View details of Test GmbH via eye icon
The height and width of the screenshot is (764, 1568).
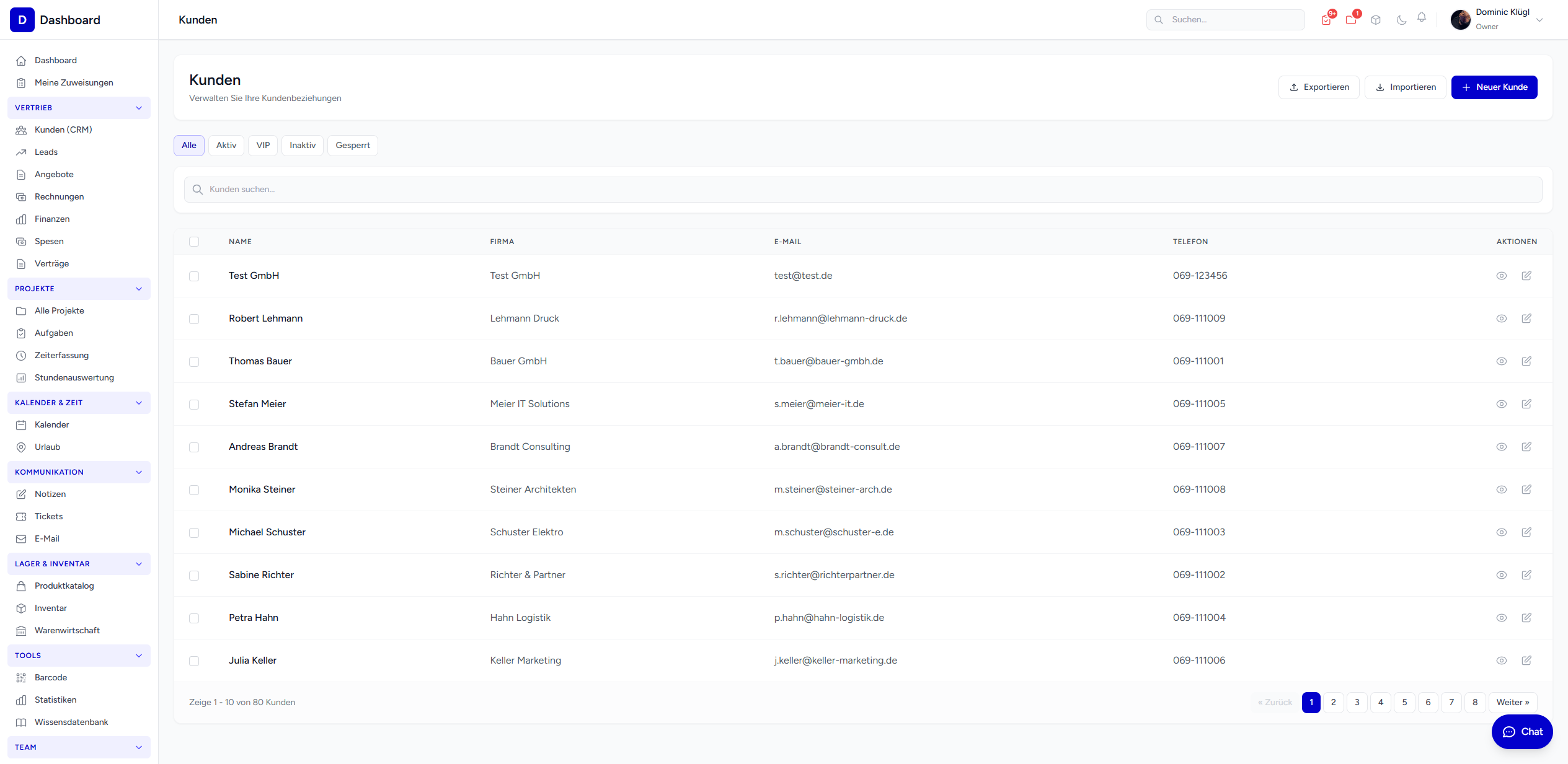pyautogui.click(x=1502, y=276)
